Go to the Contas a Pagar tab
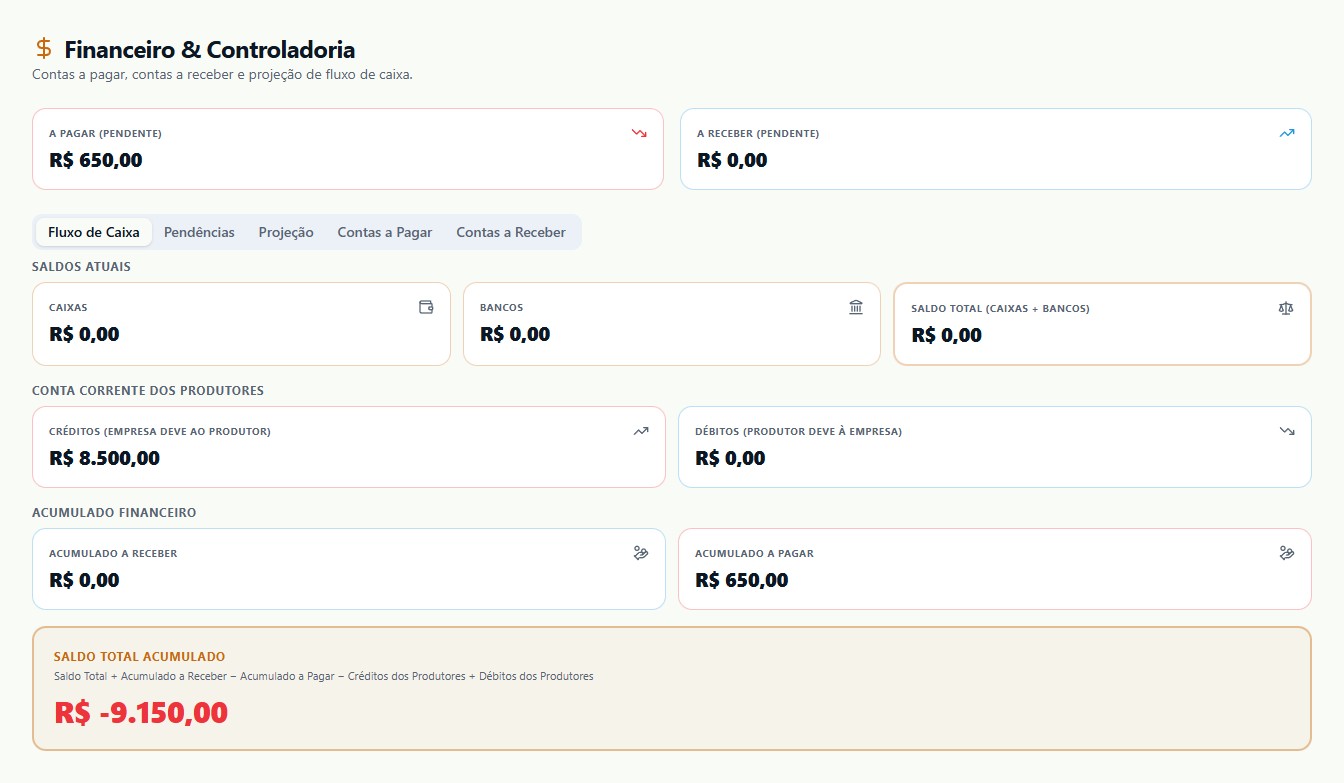Viewport: 1344px width, 783px height. tap(385, 232)
